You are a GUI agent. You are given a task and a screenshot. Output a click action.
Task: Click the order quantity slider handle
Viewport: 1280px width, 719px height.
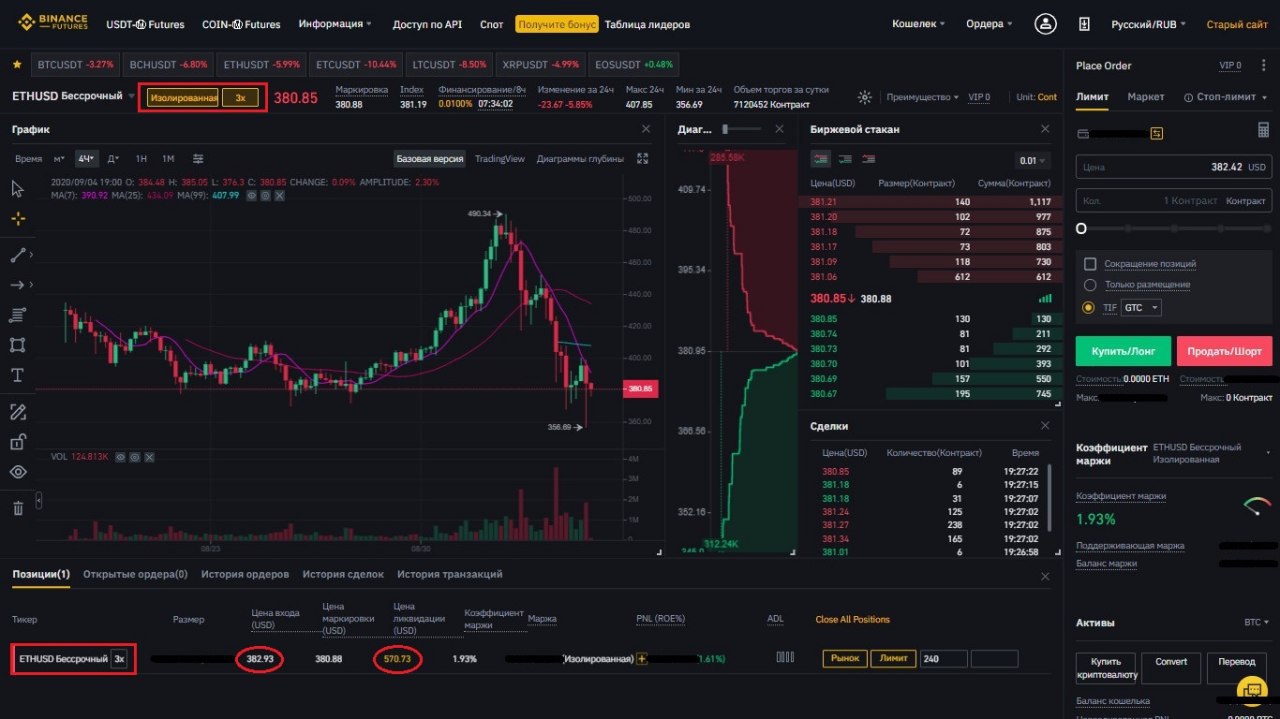point(1081,229)
